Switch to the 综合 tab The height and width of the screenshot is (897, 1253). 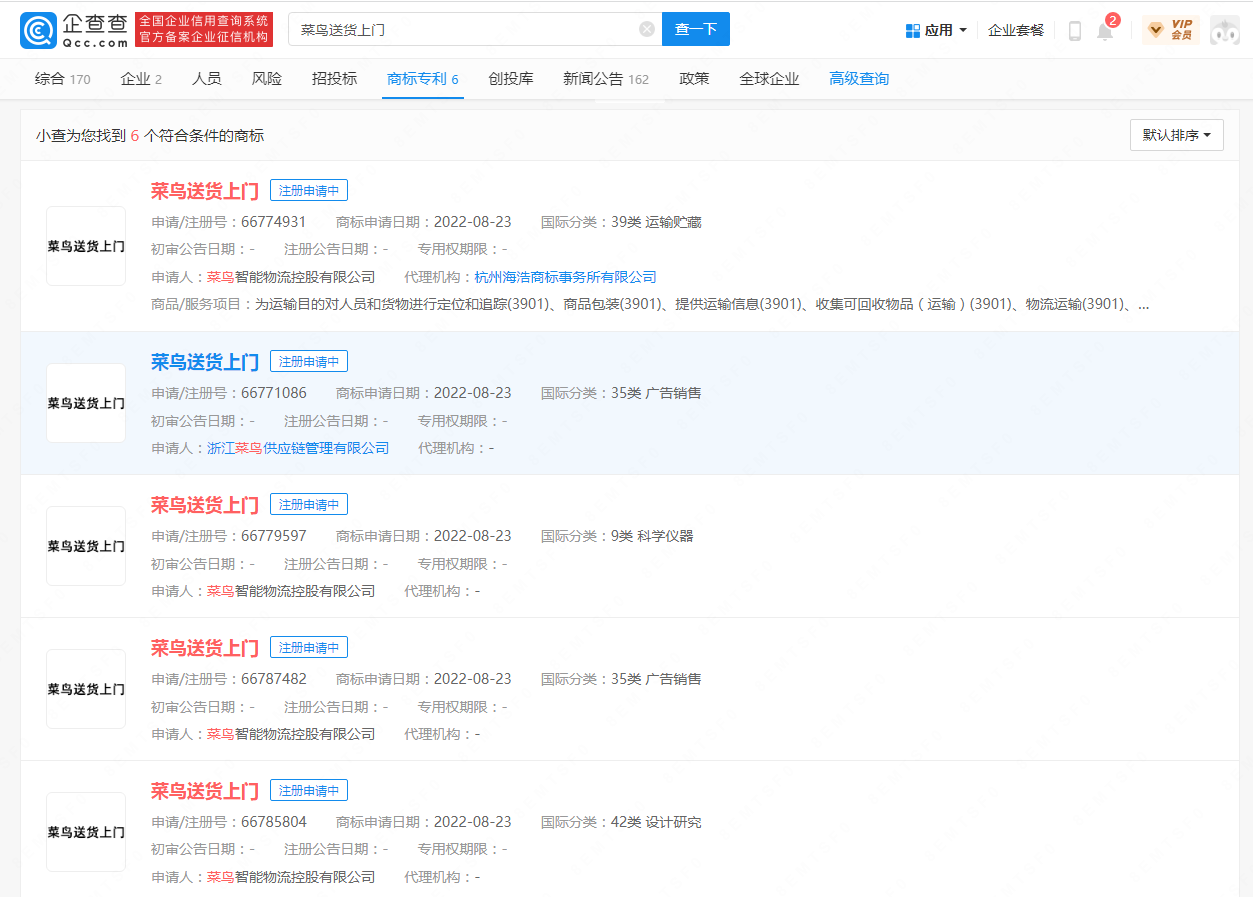pos(63,79)
